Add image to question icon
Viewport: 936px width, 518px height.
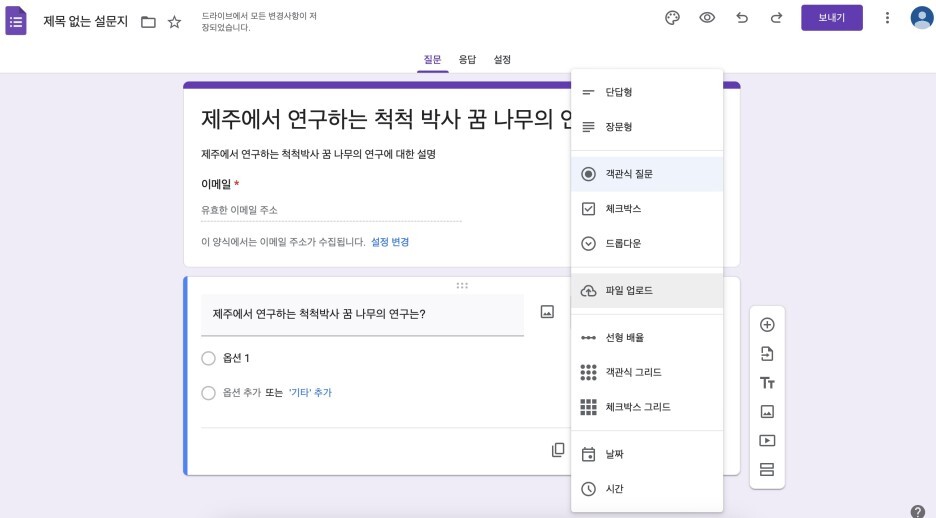547,312
